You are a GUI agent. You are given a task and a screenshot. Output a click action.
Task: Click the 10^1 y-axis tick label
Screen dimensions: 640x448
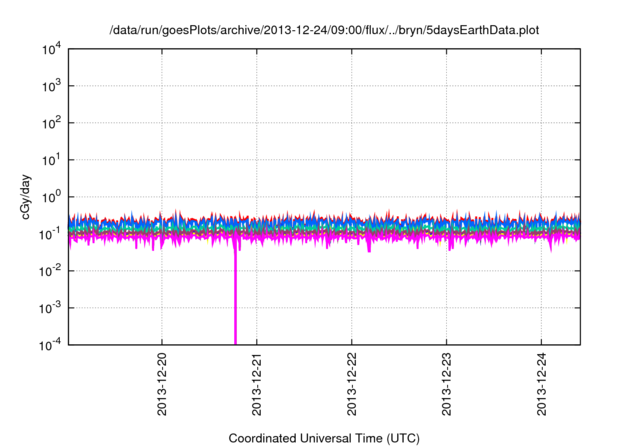tap(51, 160)
